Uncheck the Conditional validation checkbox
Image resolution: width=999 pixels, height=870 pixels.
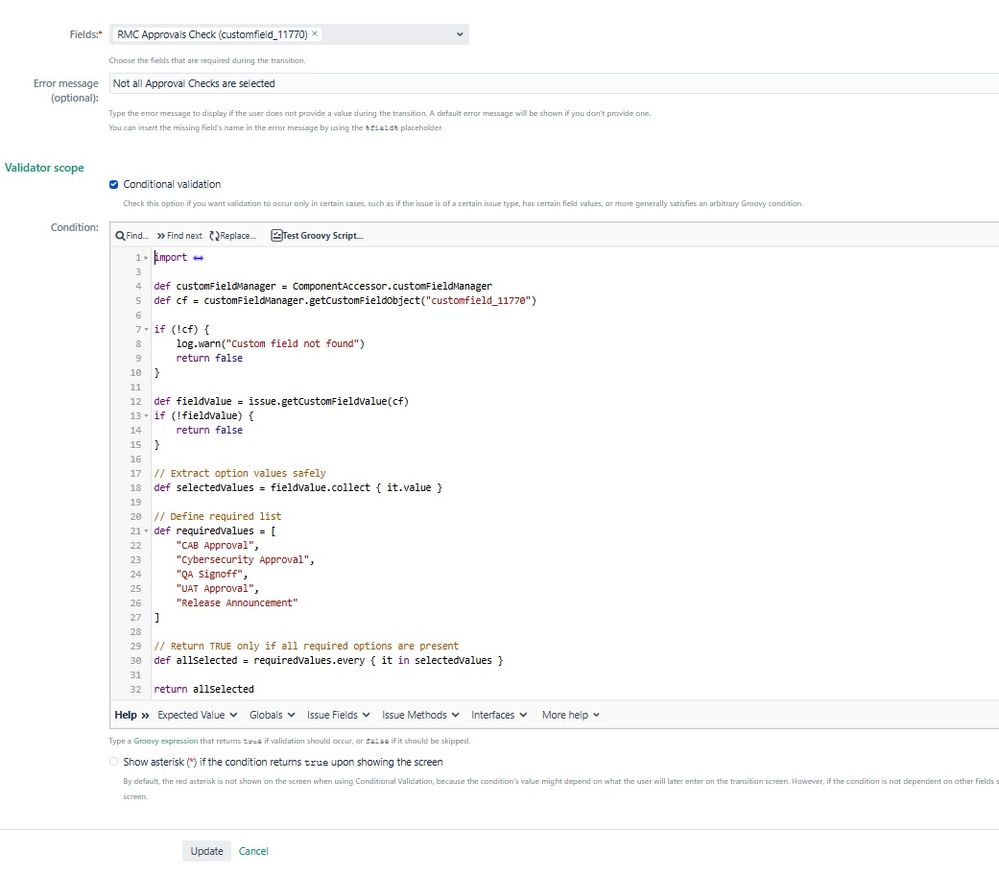114,182
